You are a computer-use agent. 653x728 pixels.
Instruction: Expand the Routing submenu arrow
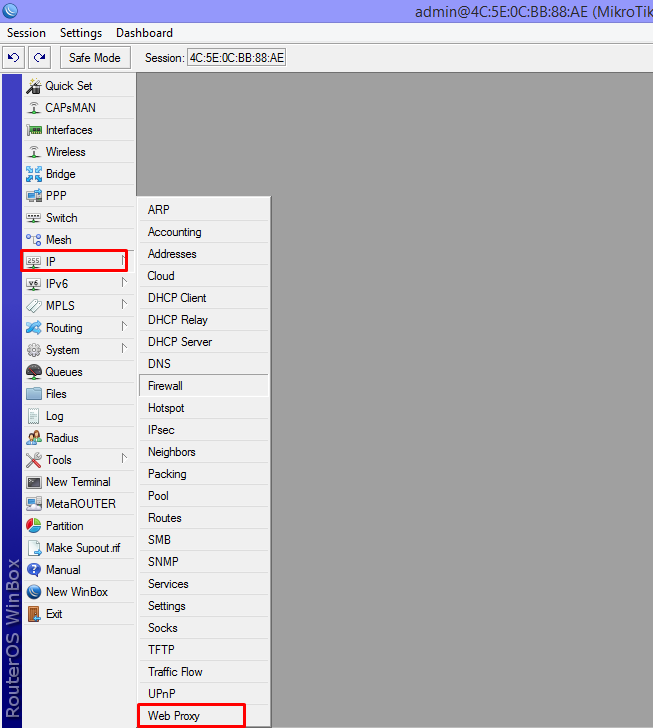(x=124, y=326)
